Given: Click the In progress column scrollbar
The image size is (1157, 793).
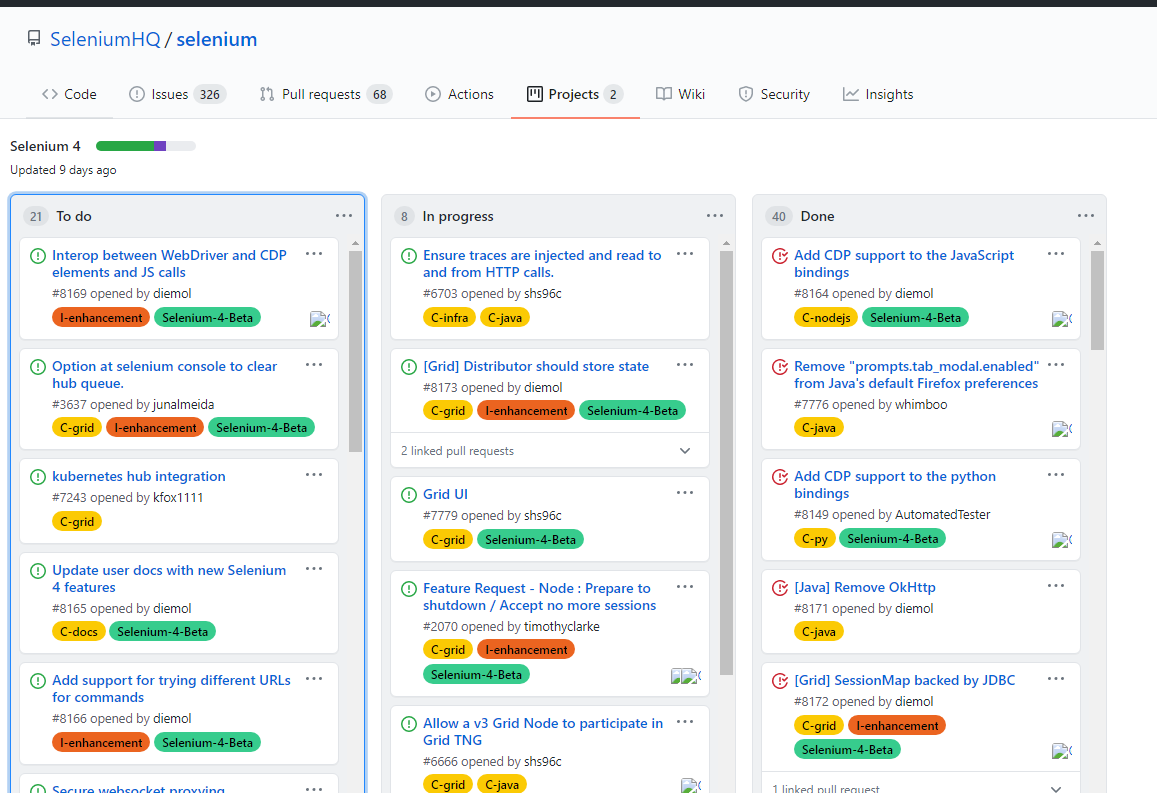Looking at the screenshot, I should click(727, 463).
